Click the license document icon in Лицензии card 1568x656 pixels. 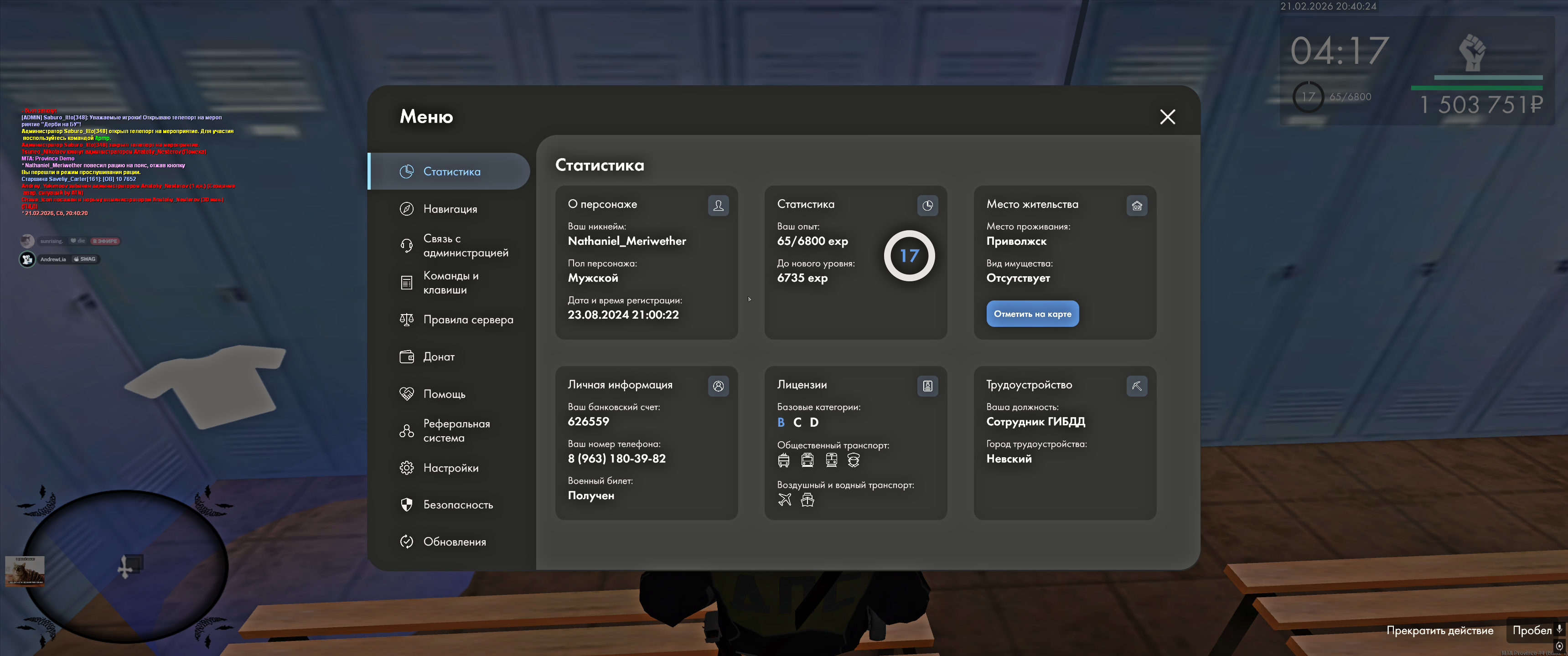point(927,386)
